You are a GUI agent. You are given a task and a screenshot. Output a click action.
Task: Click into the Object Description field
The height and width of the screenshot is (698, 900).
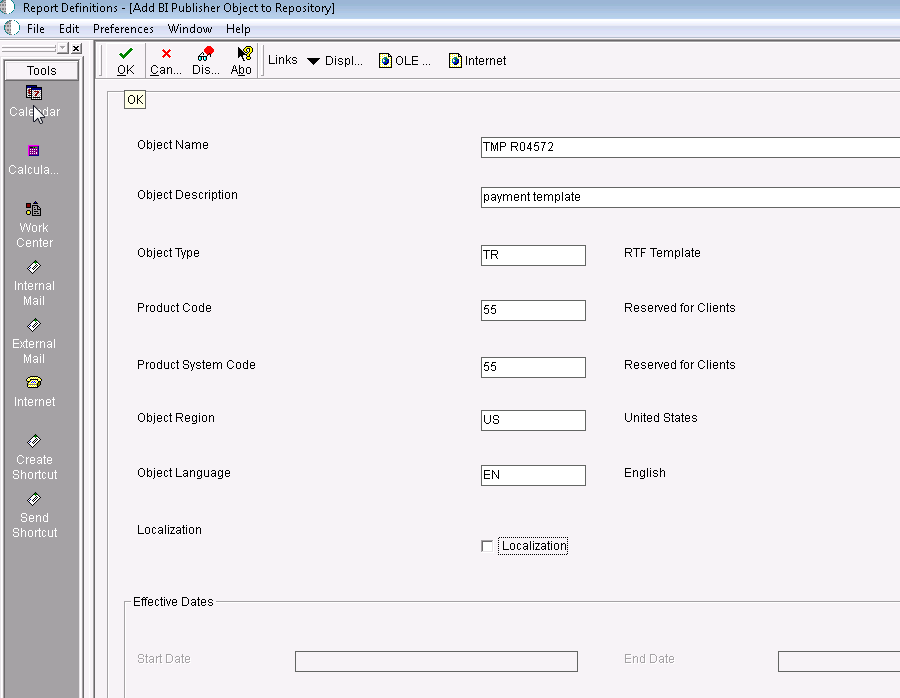(690, 197)
